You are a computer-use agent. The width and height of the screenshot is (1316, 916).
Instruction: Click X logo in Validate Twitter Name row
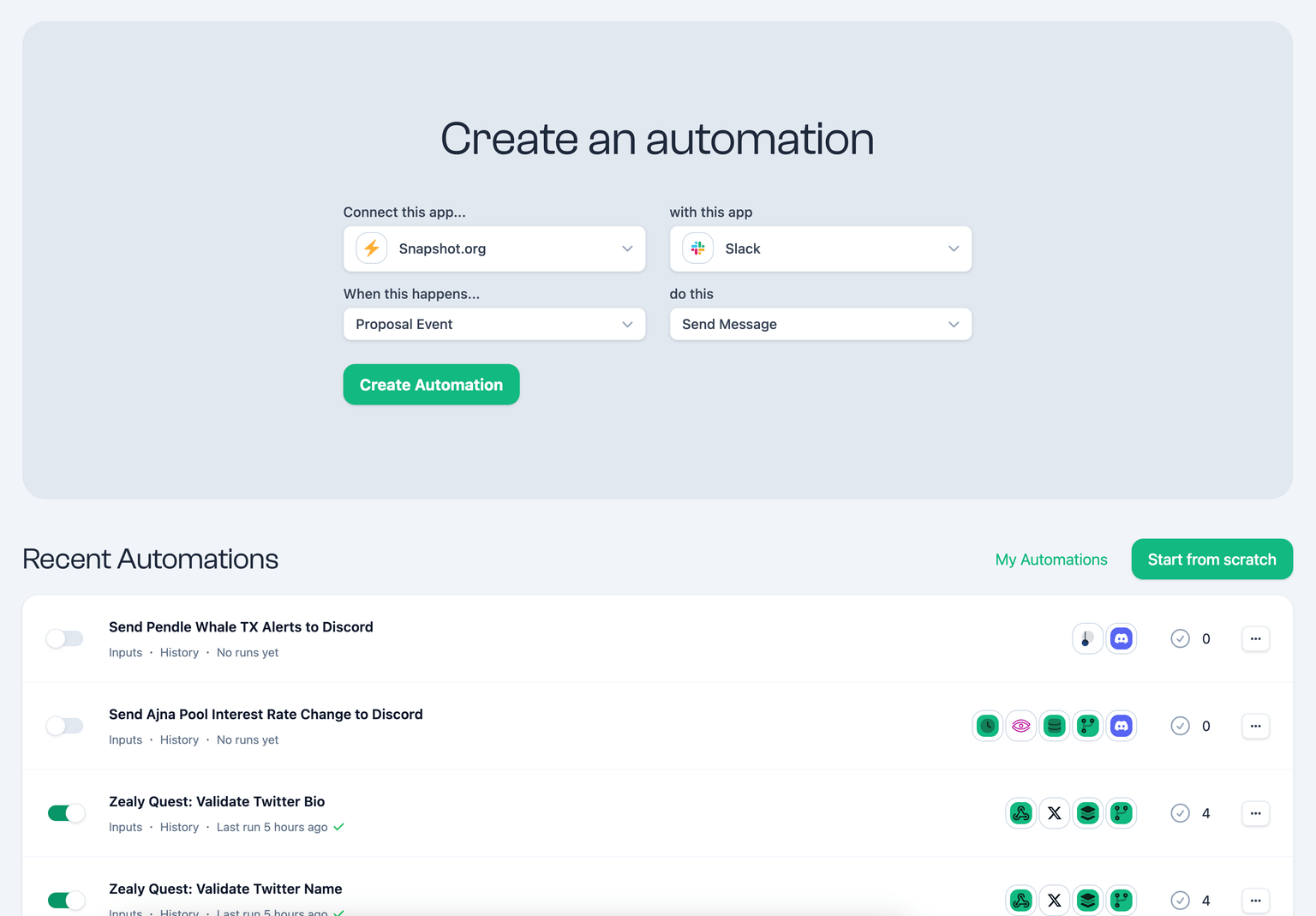pos(1055,901)
